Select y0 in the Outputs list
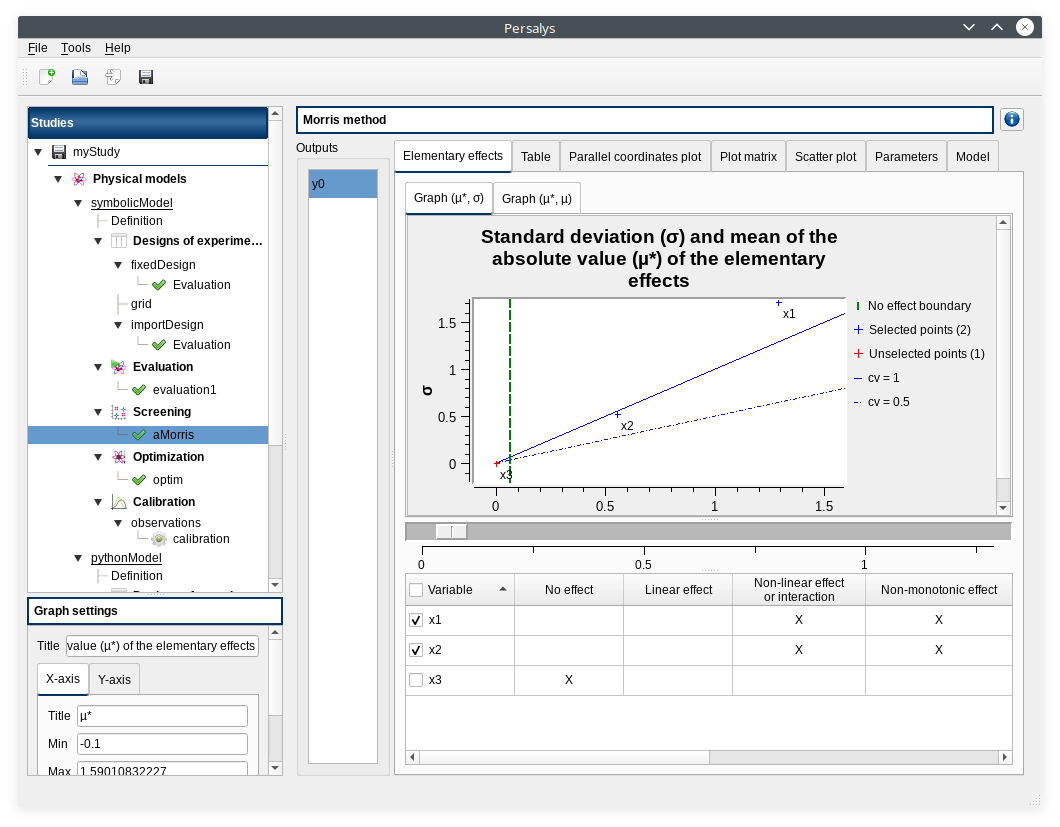 pos(343,184)
